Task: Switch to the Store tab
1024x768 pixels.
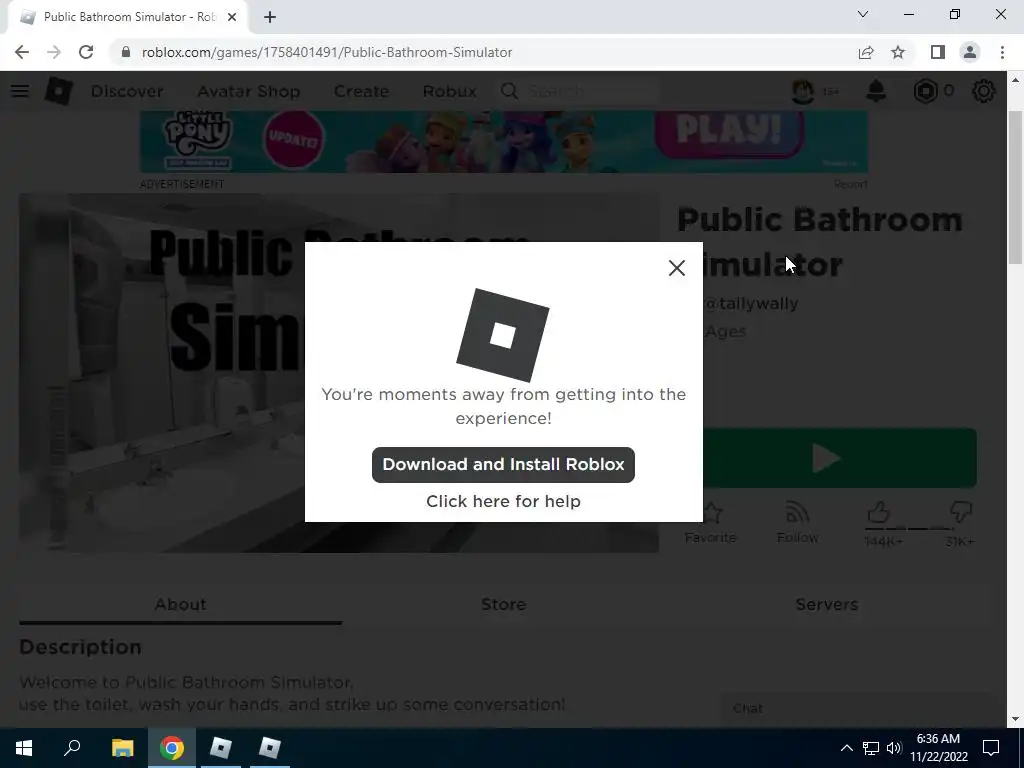Action: click(504, 605)
